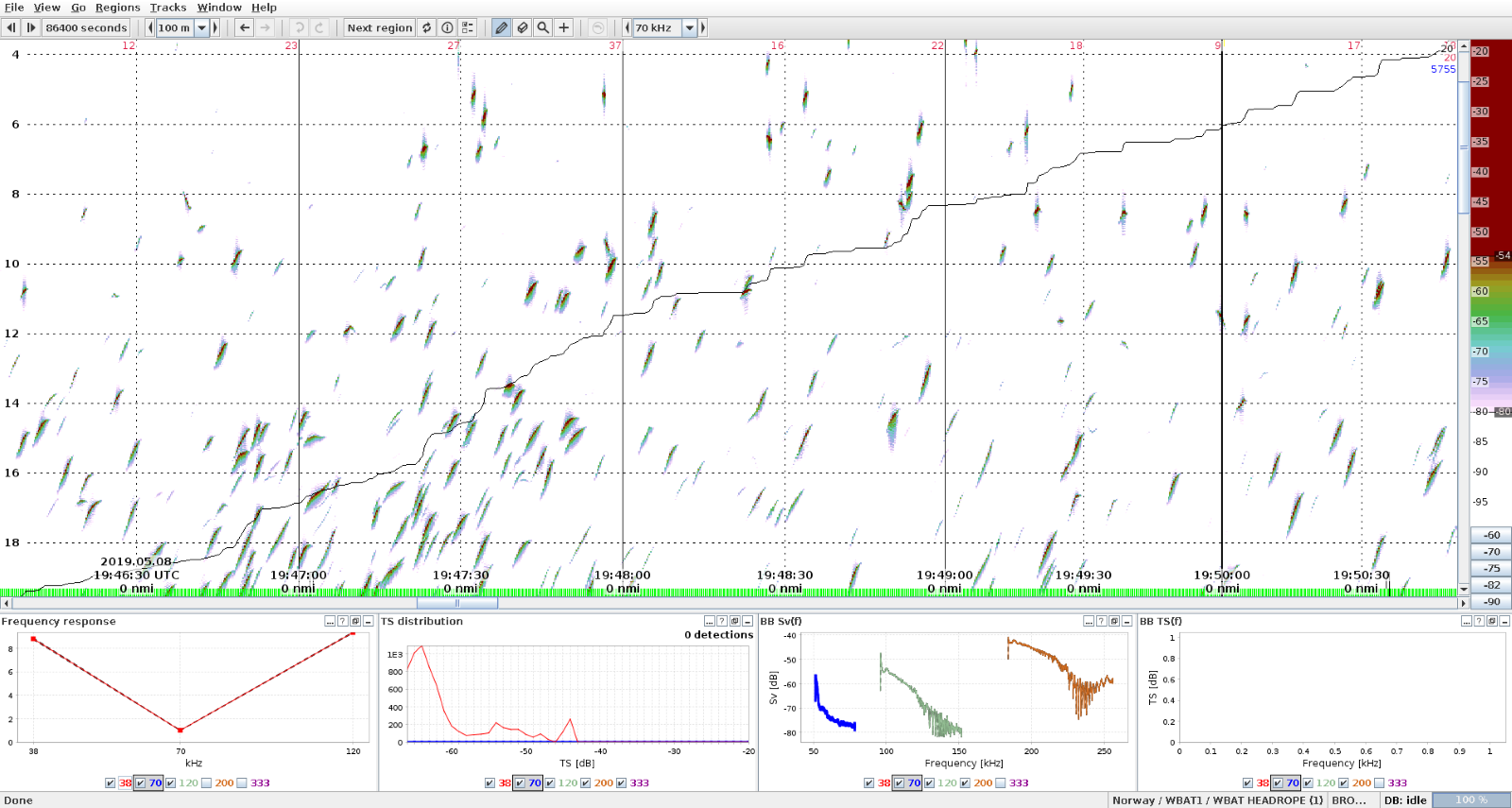The width and height of the screenshot is (1512, 808).
Task: Uncheck 38 kHz in the TS distribution panel
Action: click(x=490, y=782)
